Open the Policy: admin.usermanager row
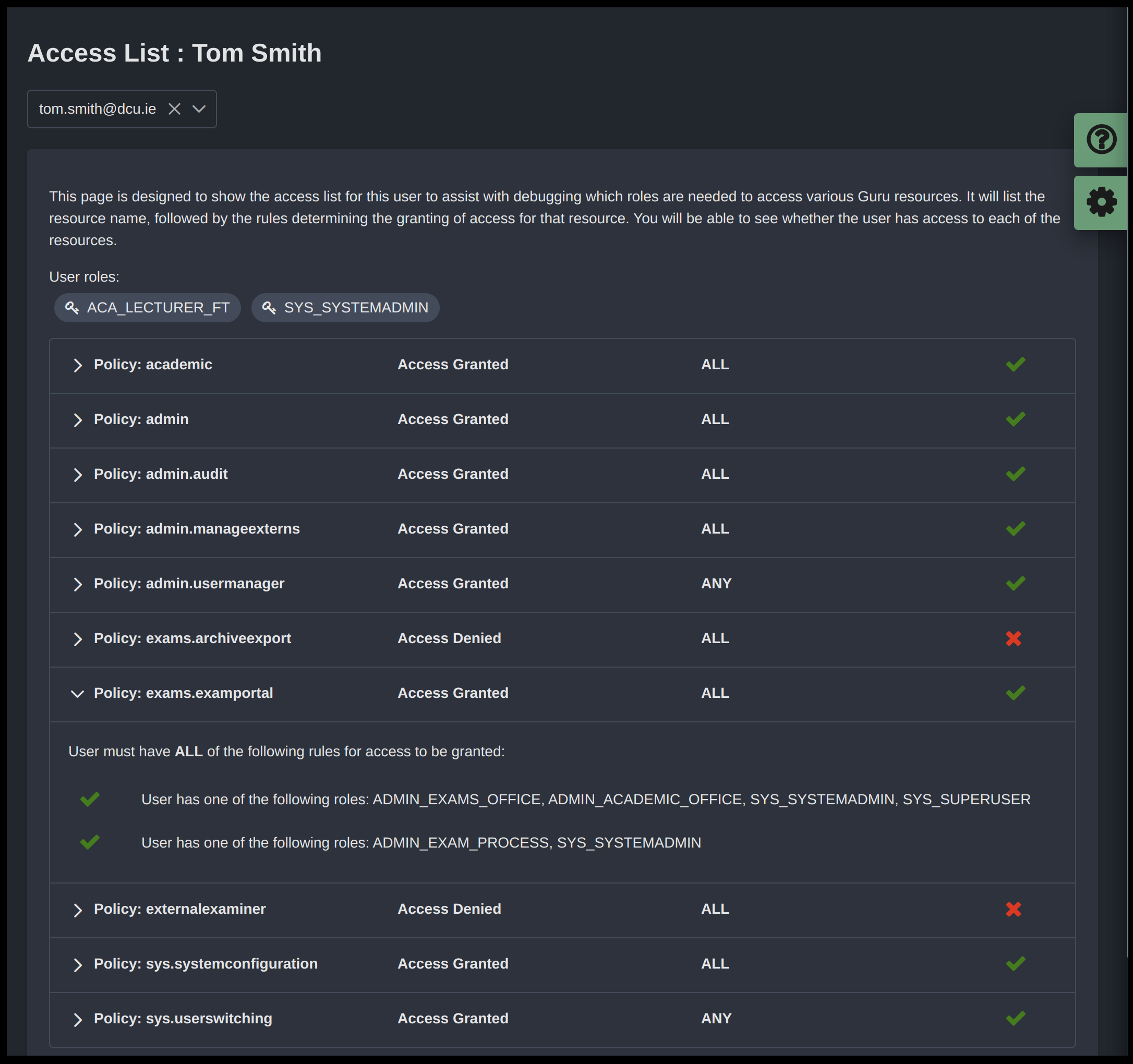This screenshot has height=1064, width=1133. coord(189,584)
